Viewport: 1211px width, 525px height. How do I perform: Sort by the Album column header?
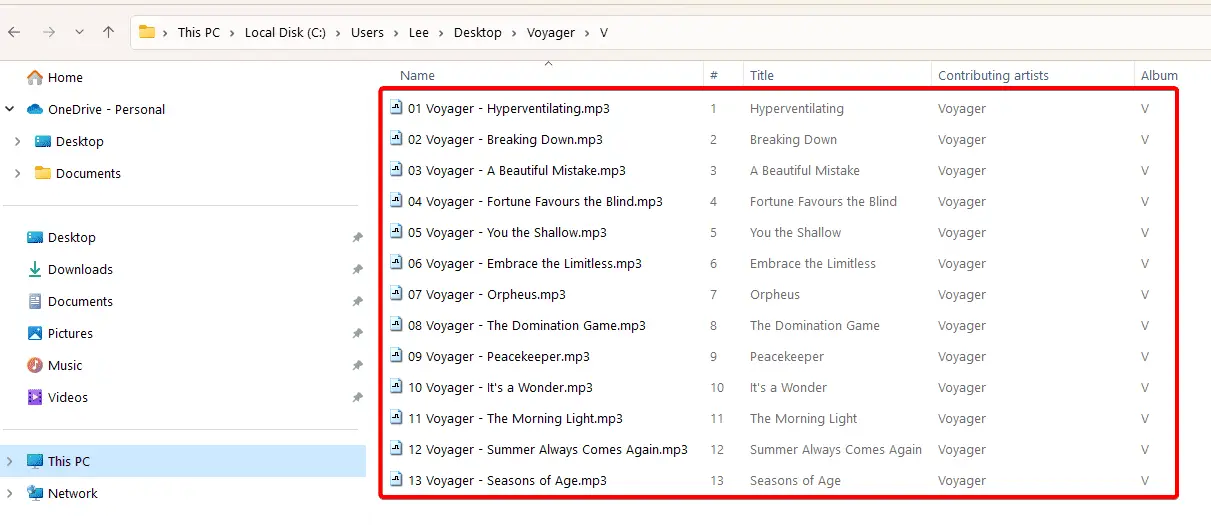(x=1159, y=75)
